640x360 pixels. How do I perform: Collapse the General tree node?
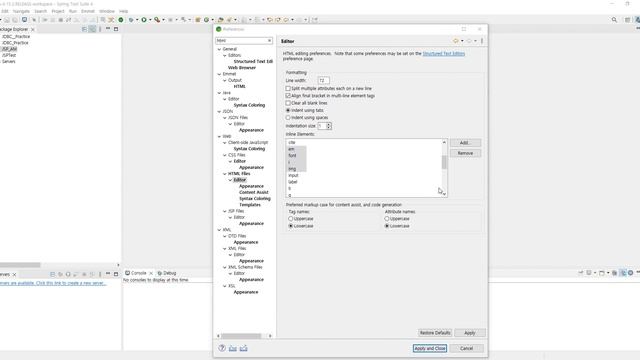(219, 49)
